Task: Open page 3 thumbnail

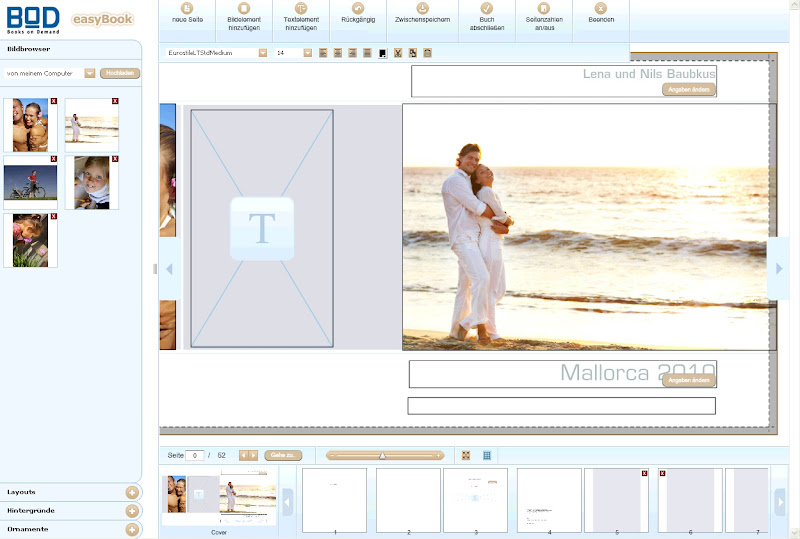Action: click(476, 500)
